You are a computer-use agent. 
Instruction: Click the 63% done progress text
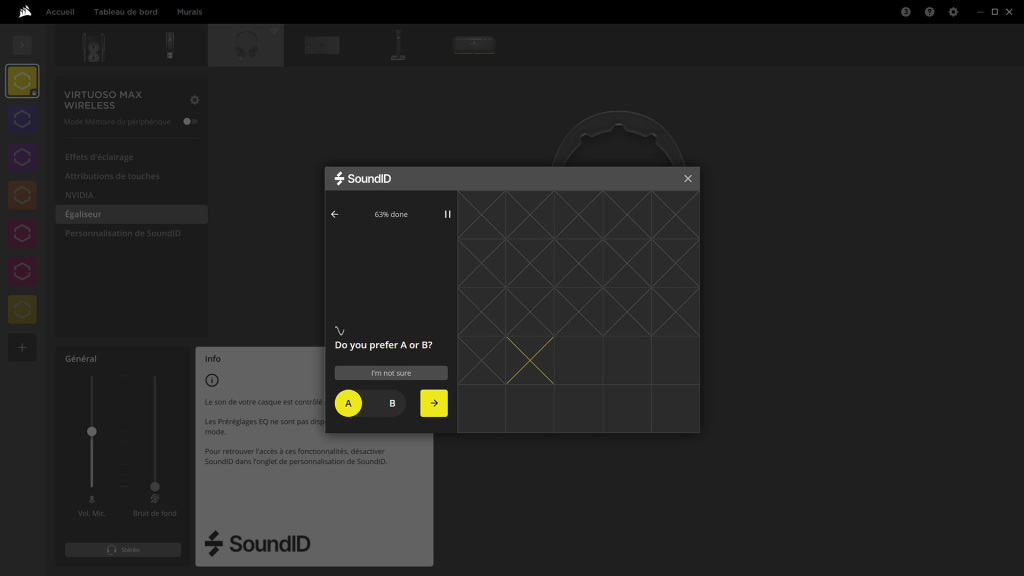pos(391,214)
